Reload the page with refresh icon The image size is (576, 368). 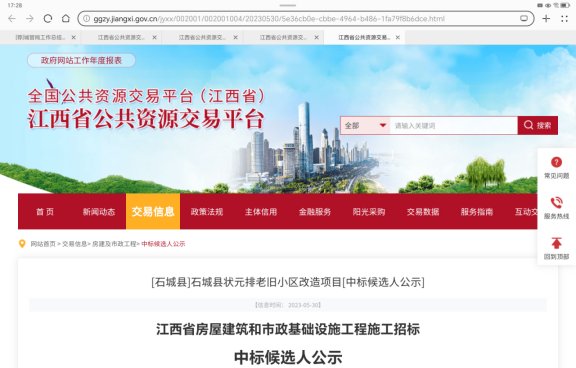(48, 18)
